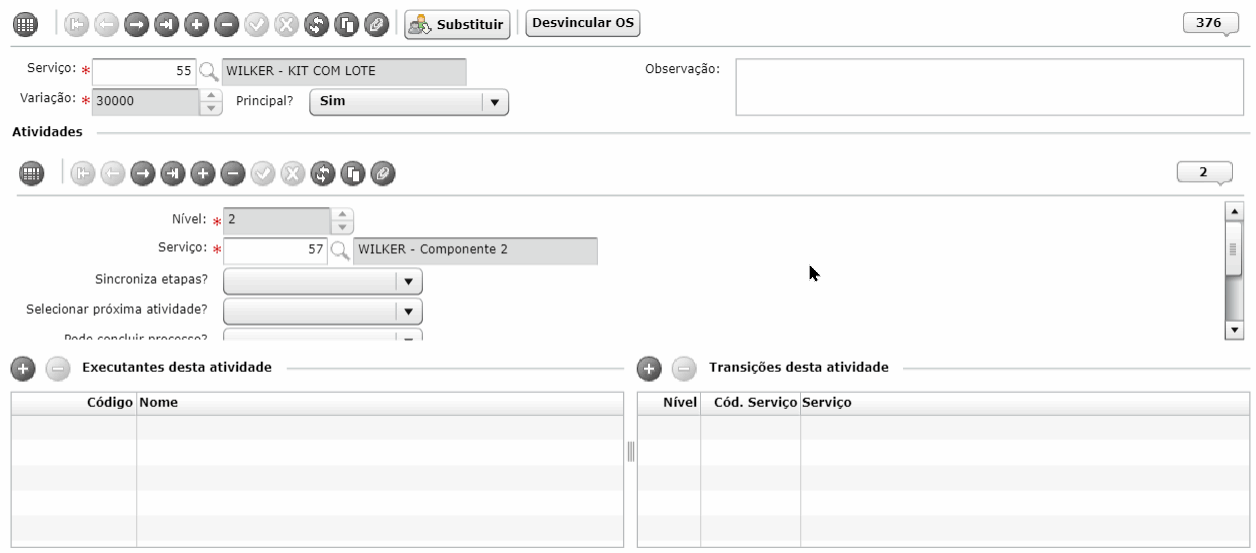The height and width of the screenshot is (553, 1256).
Task: Click activities scrollbar down arrow
Action: (1234, 329)
